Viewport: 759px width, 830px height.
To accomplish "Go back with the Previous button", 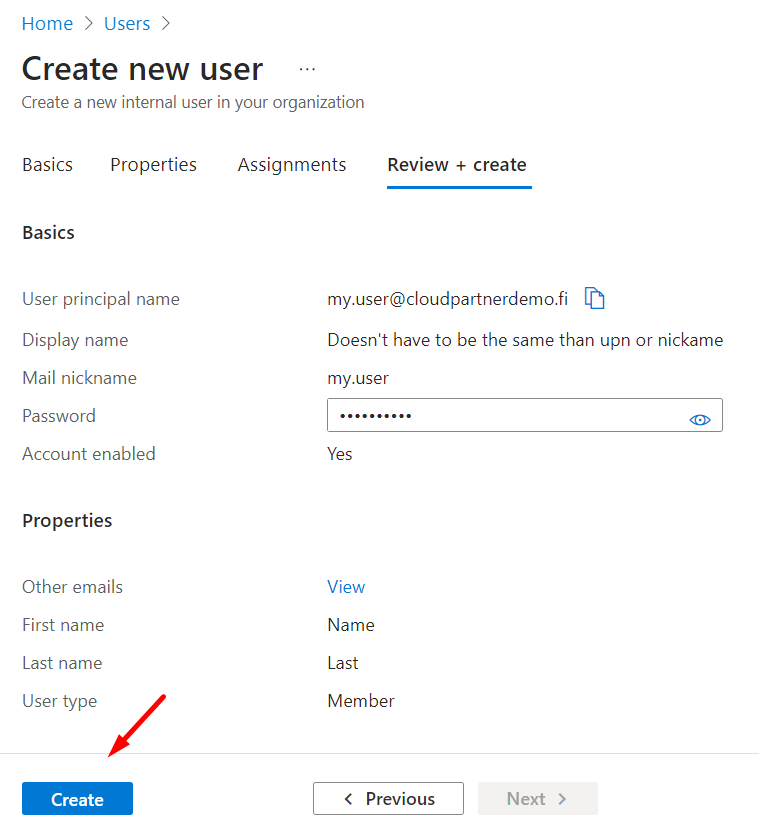I will (x=388, y=799).
